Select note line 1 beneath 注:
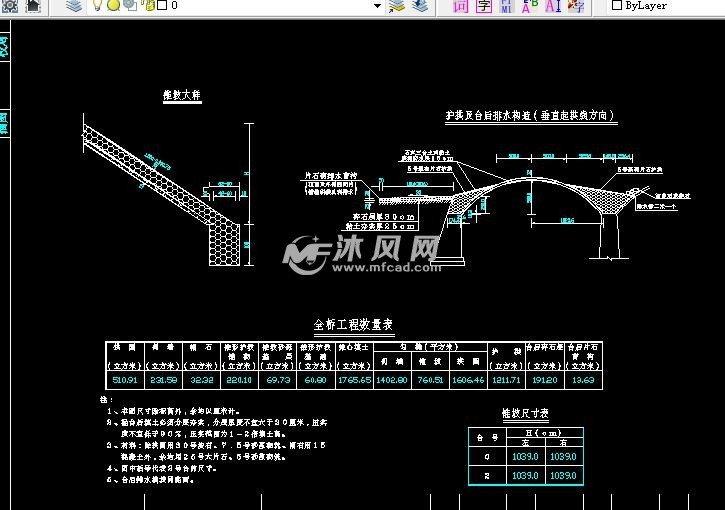This screenshot has width=725, height=510. coord(173,411)
